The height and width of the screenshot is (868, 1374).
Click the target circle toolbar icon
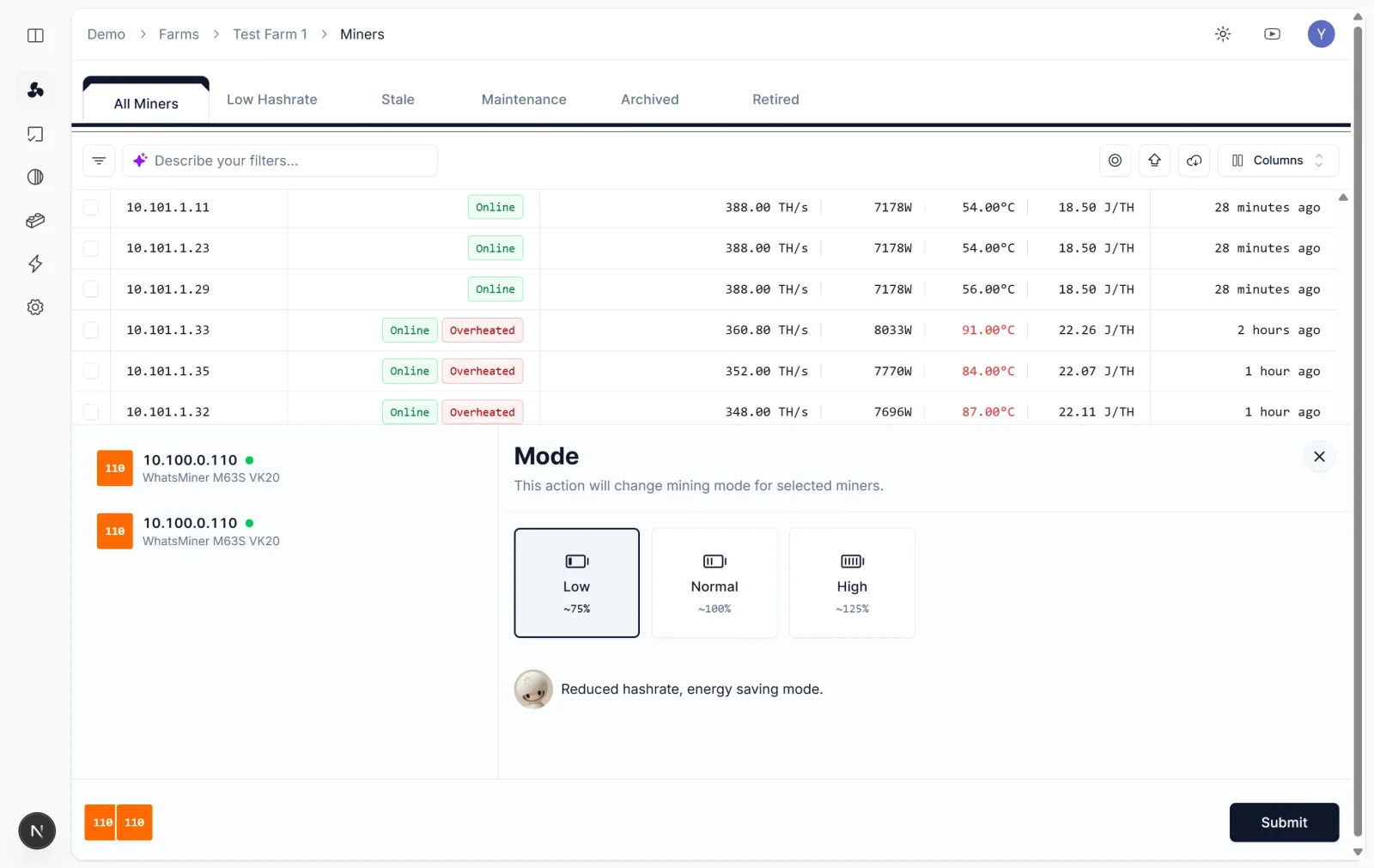(1115, 161)
